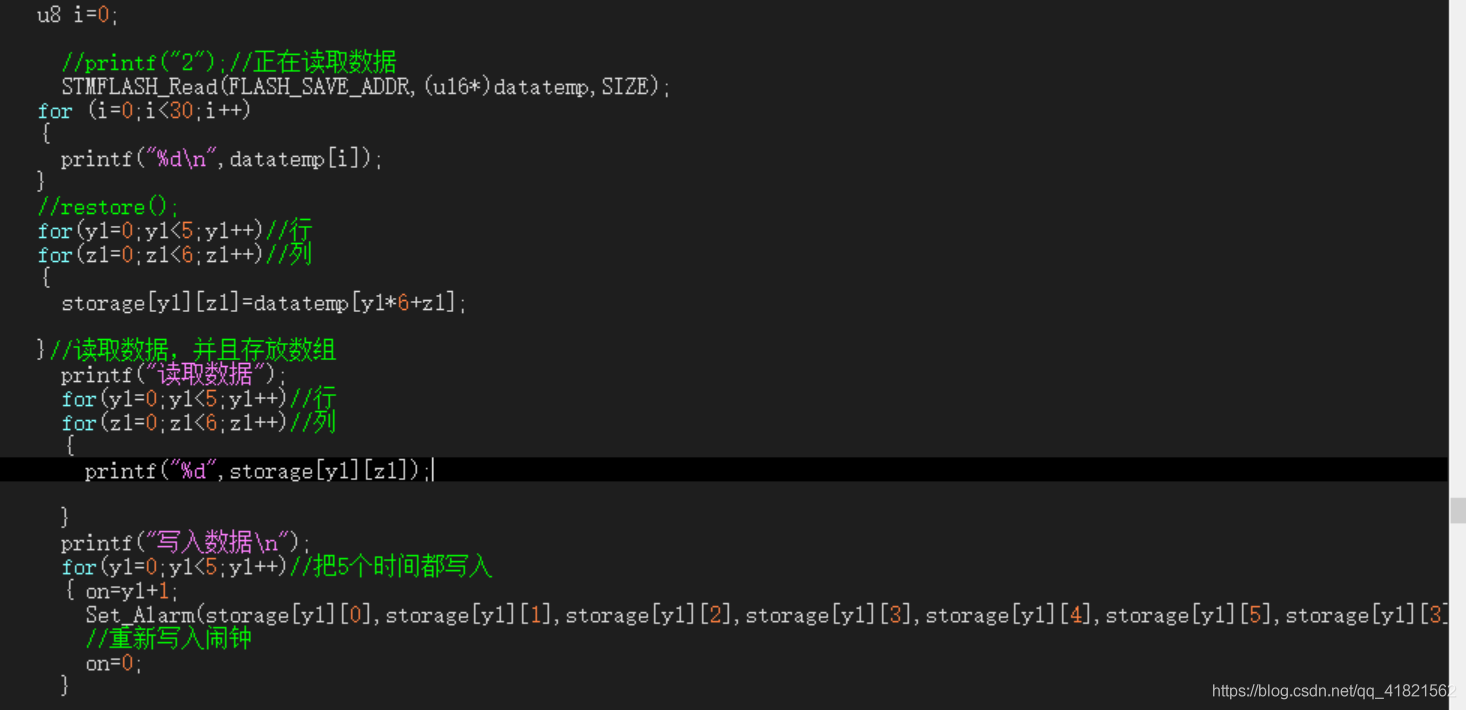Click the STMFLASH_Read function call line
1466x710 pixels.
365,87
